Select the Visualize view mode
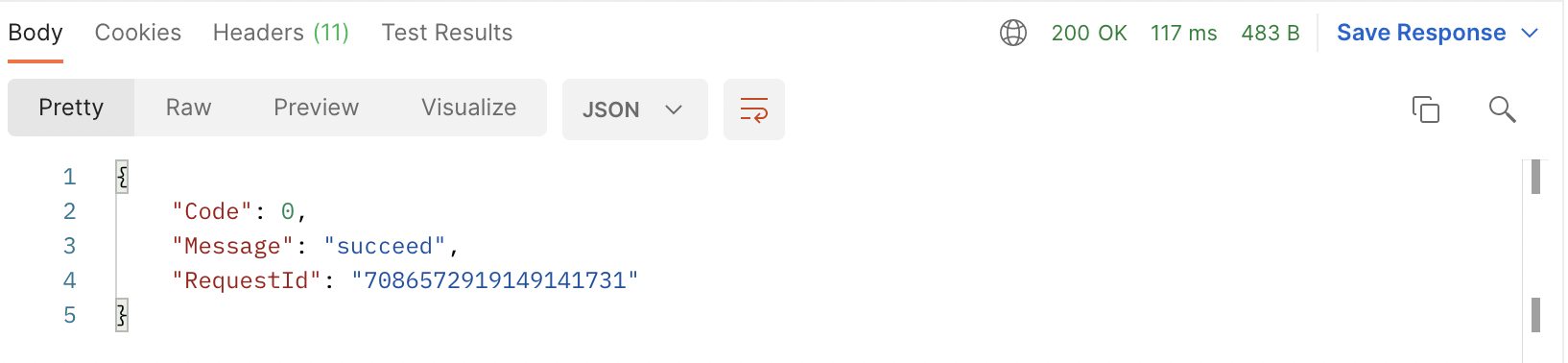Image resolution: width=1568 pixels, height=363 pixels. pyautogui.click(x=468, y=108)
